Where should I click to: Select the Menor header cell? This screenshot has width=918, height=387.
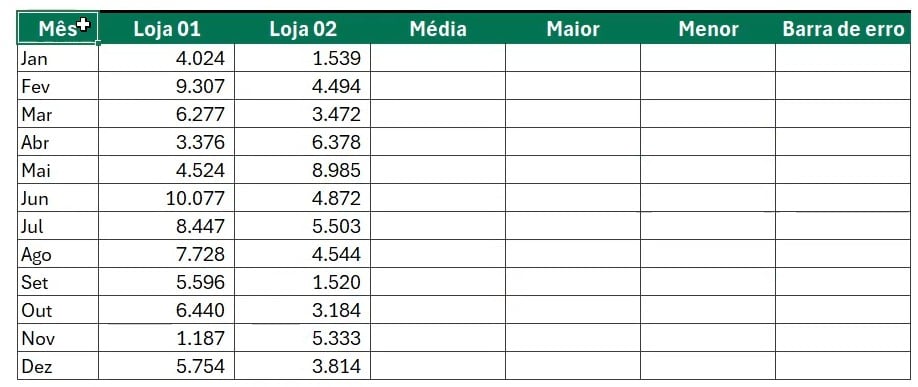[708, 28]
